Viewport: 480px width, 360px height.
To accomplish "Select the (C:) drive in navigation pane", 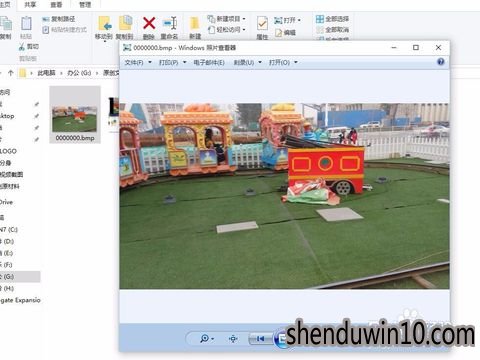I will [9, 229].
